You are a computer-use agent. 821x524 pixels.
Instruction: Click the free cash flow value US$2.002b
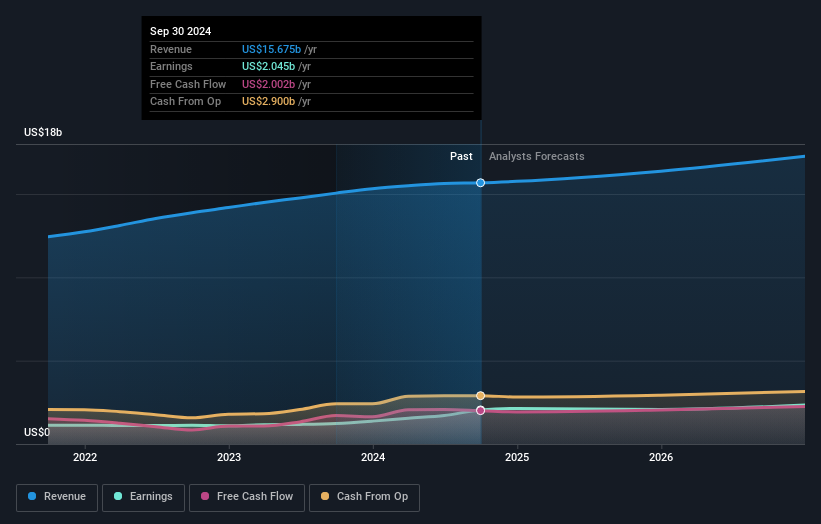(268, 84)
